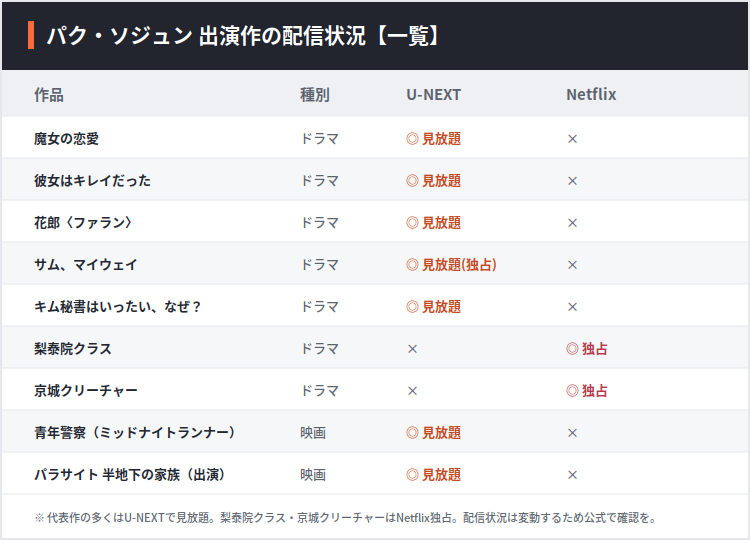Click the double-circle icon in 京城クリーチャー Netflix cell

pyautogui.click(x=572, y=391)
